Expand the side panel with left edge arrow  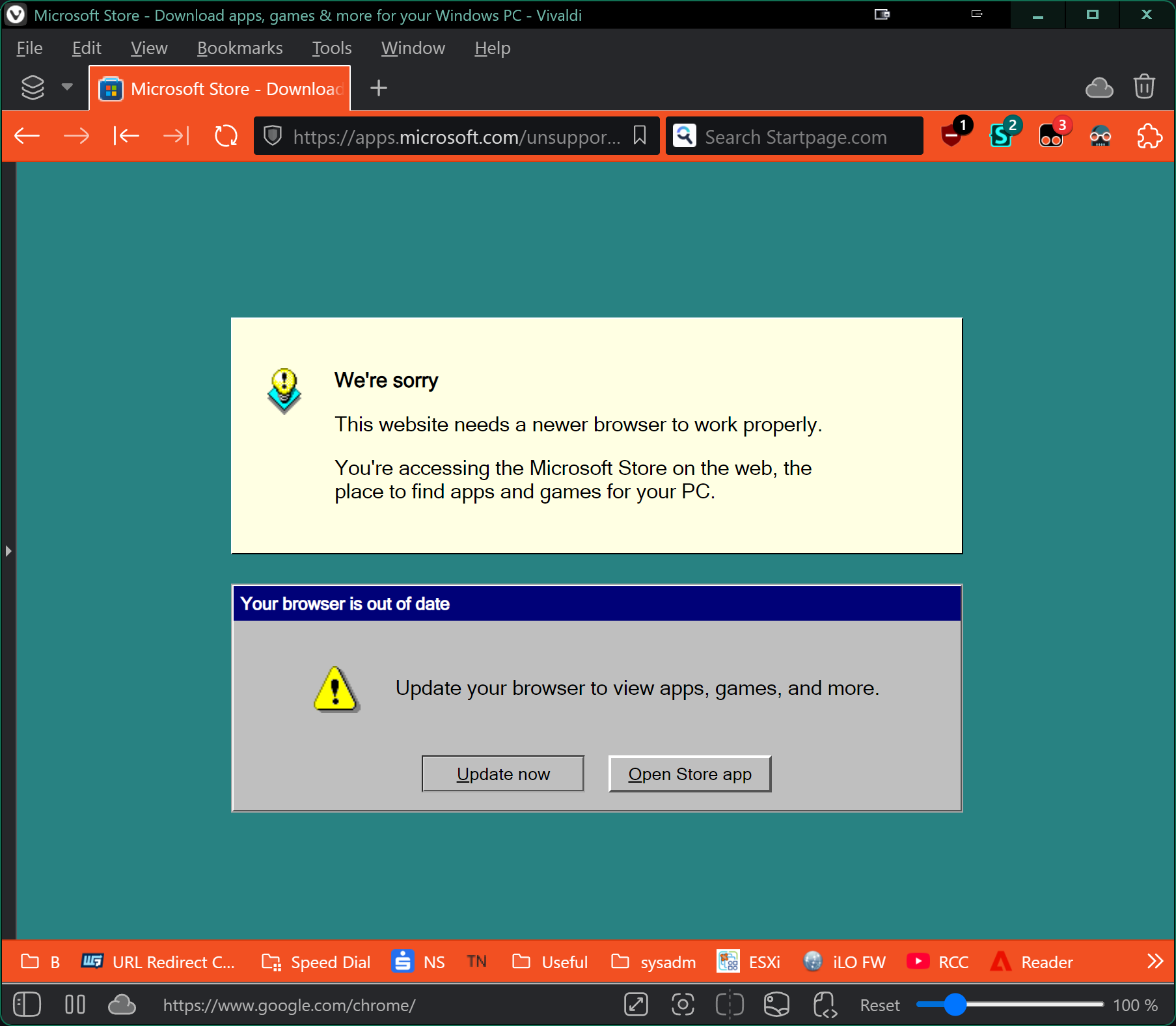click(x=8, y=551)
